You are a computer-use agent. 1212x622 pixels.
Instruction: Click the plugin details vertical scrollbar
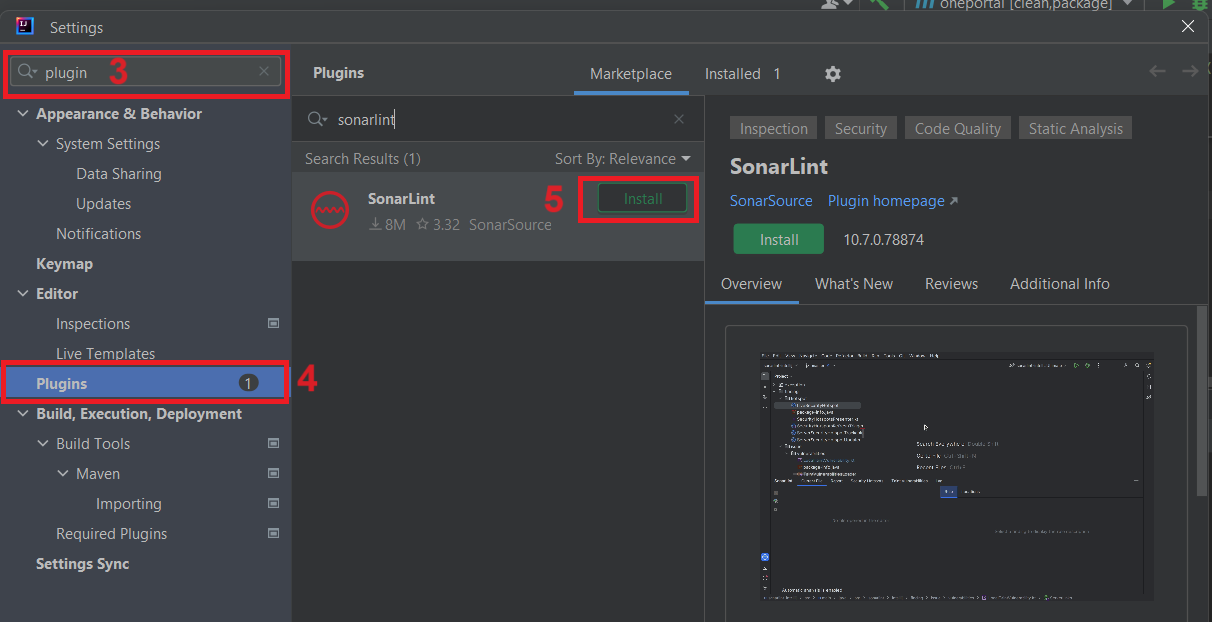pyautogui.click(x=1203, y=400)
